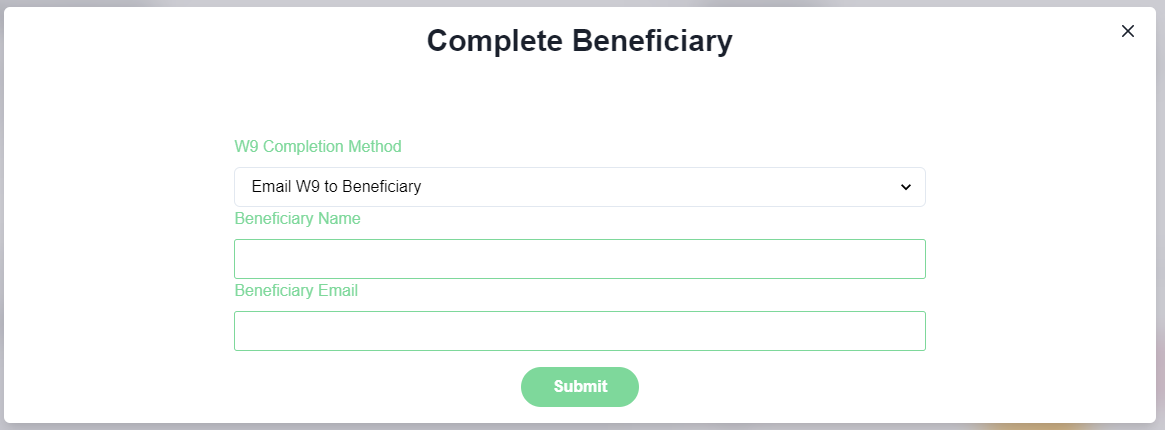Submit the beneficiary form

click(x=579, y=387)
